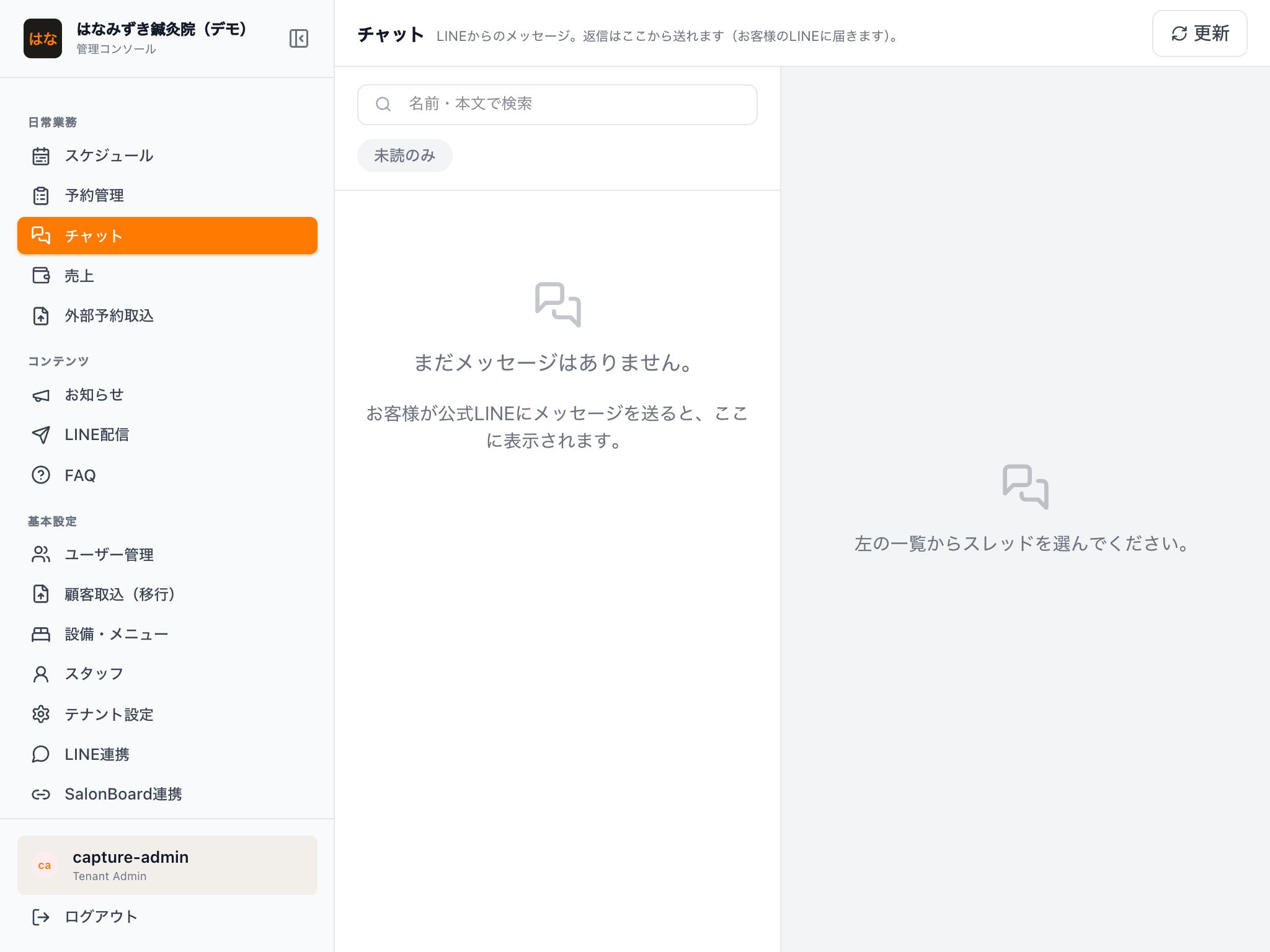
Task: Click the ログアウト exit icon
Action: 41,917
